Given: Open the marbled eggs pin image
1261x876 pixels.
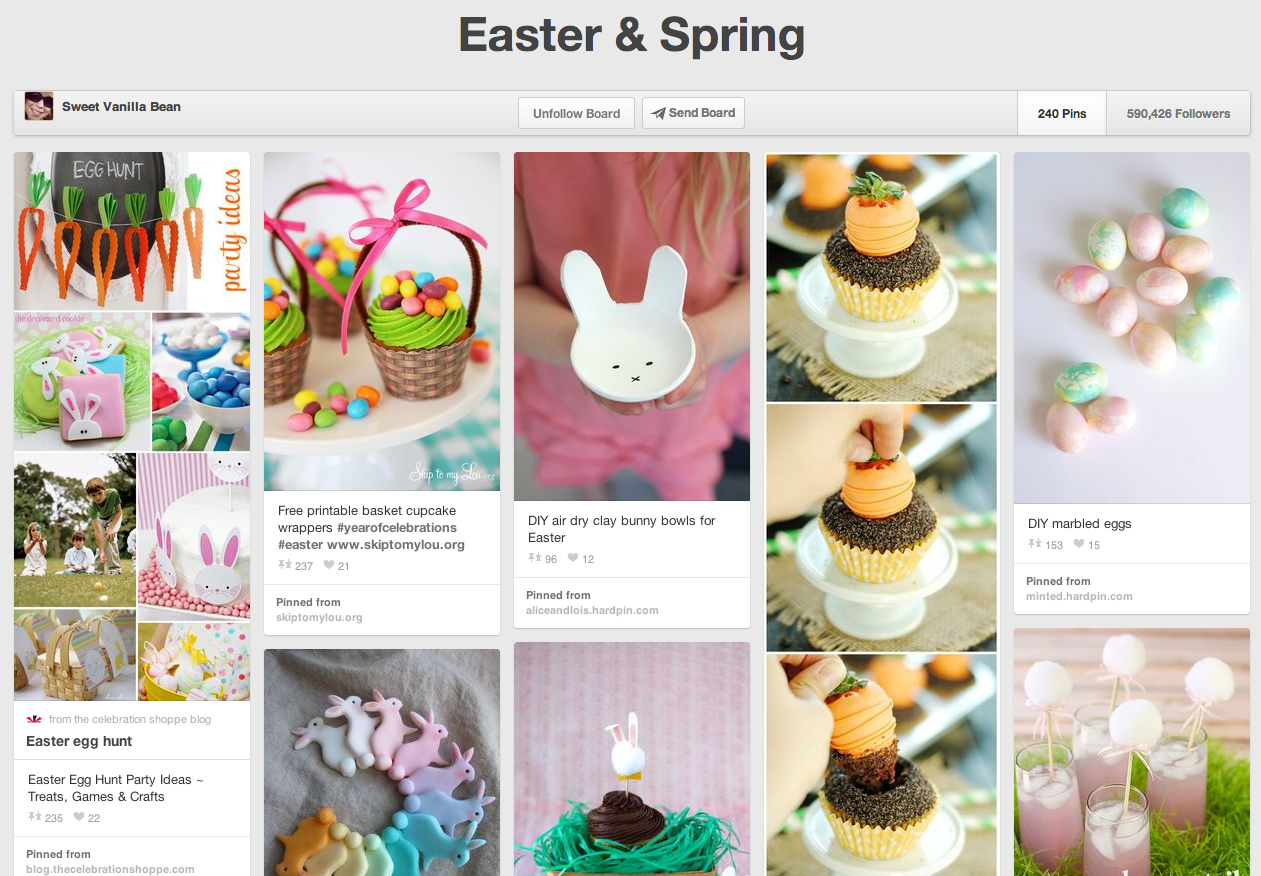Looking at the screenshot, I should 1132,328.
